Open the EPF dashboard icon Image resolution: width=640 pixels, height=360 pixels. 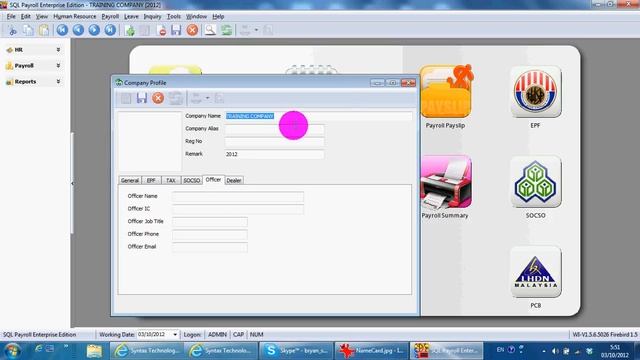coord(536,92)
